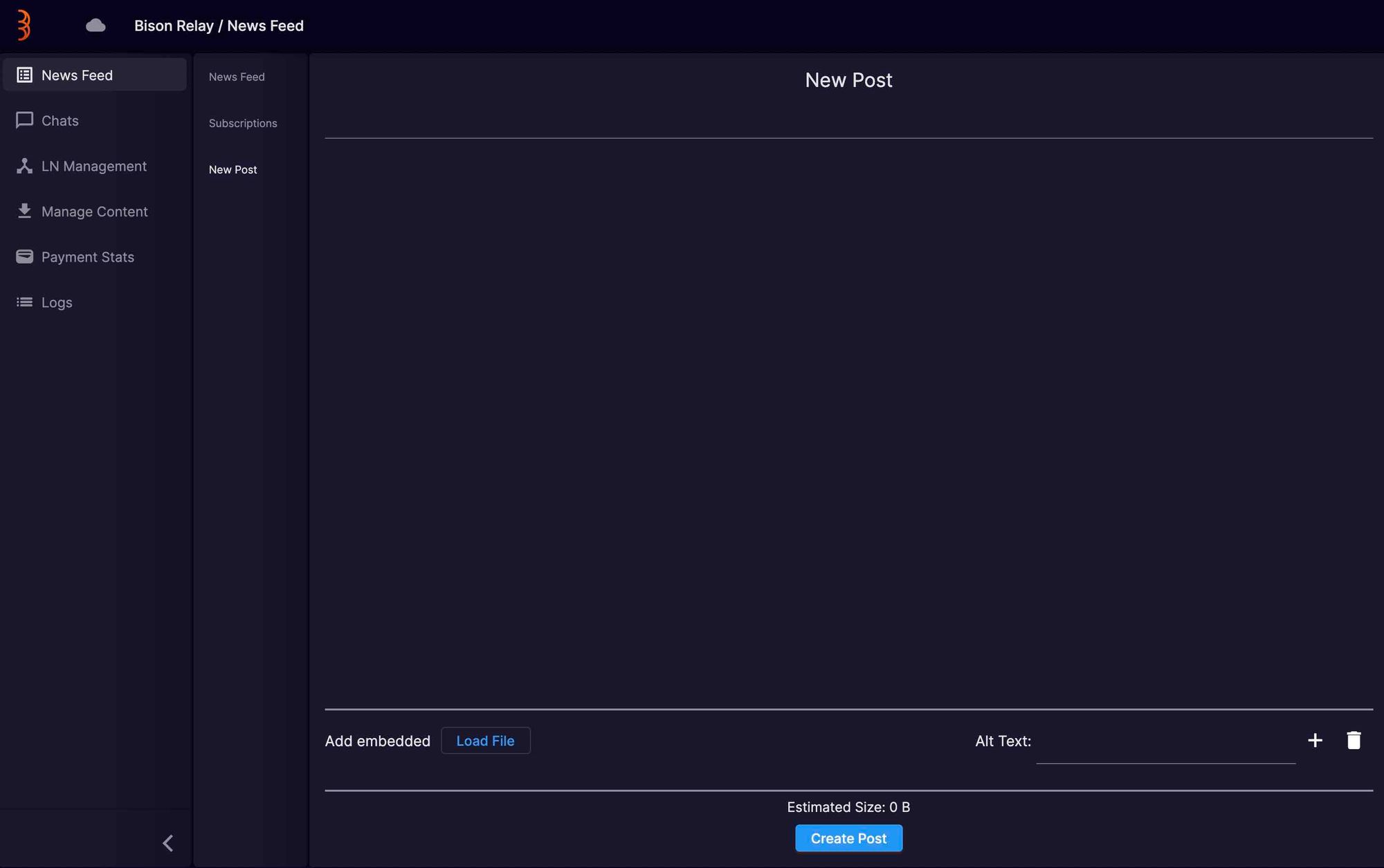Click the Manage Content download icon
This screenshot has height=868, width=1384.
coord(24,211)
